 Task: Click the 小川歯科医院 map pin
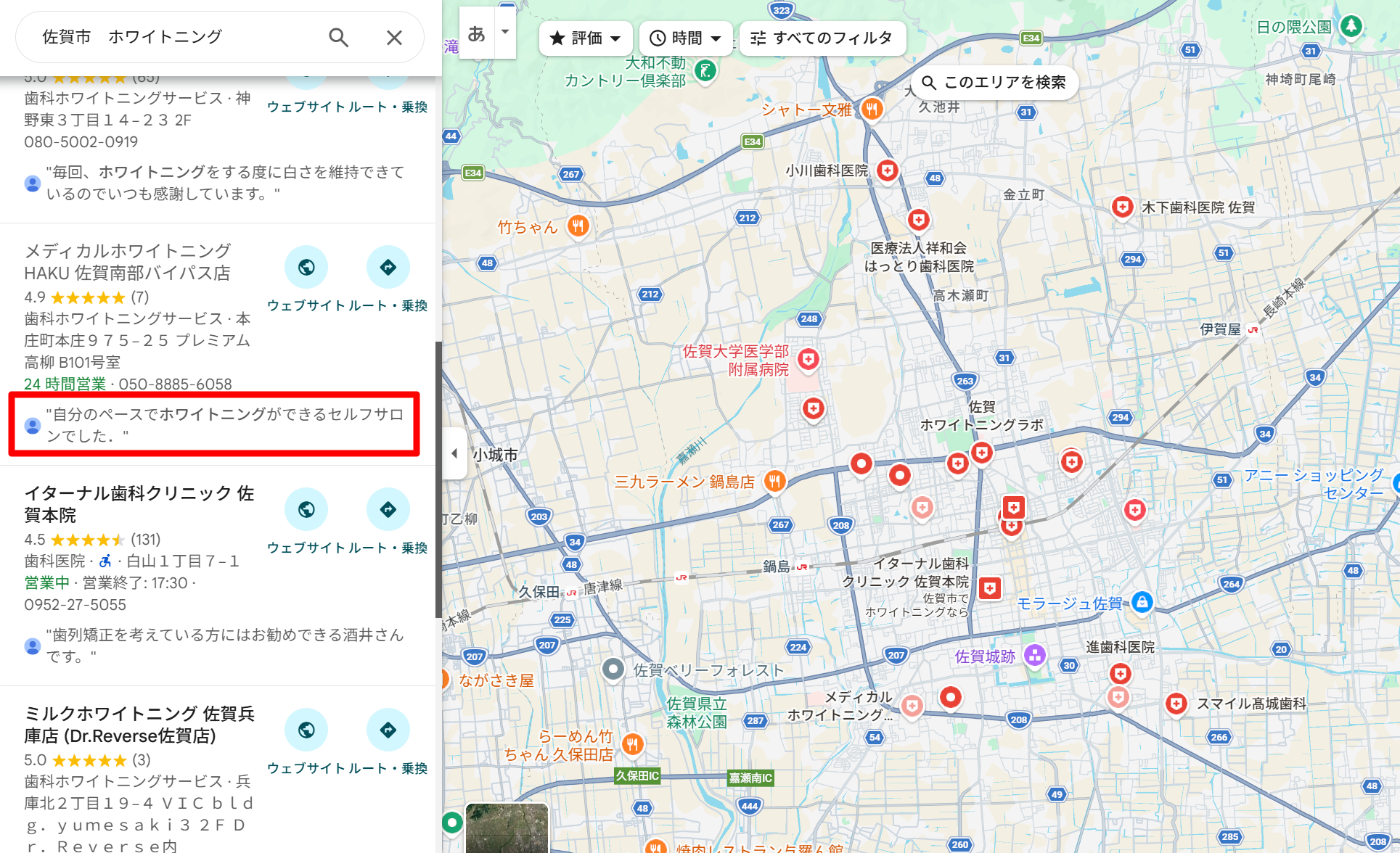coord(887,171)
